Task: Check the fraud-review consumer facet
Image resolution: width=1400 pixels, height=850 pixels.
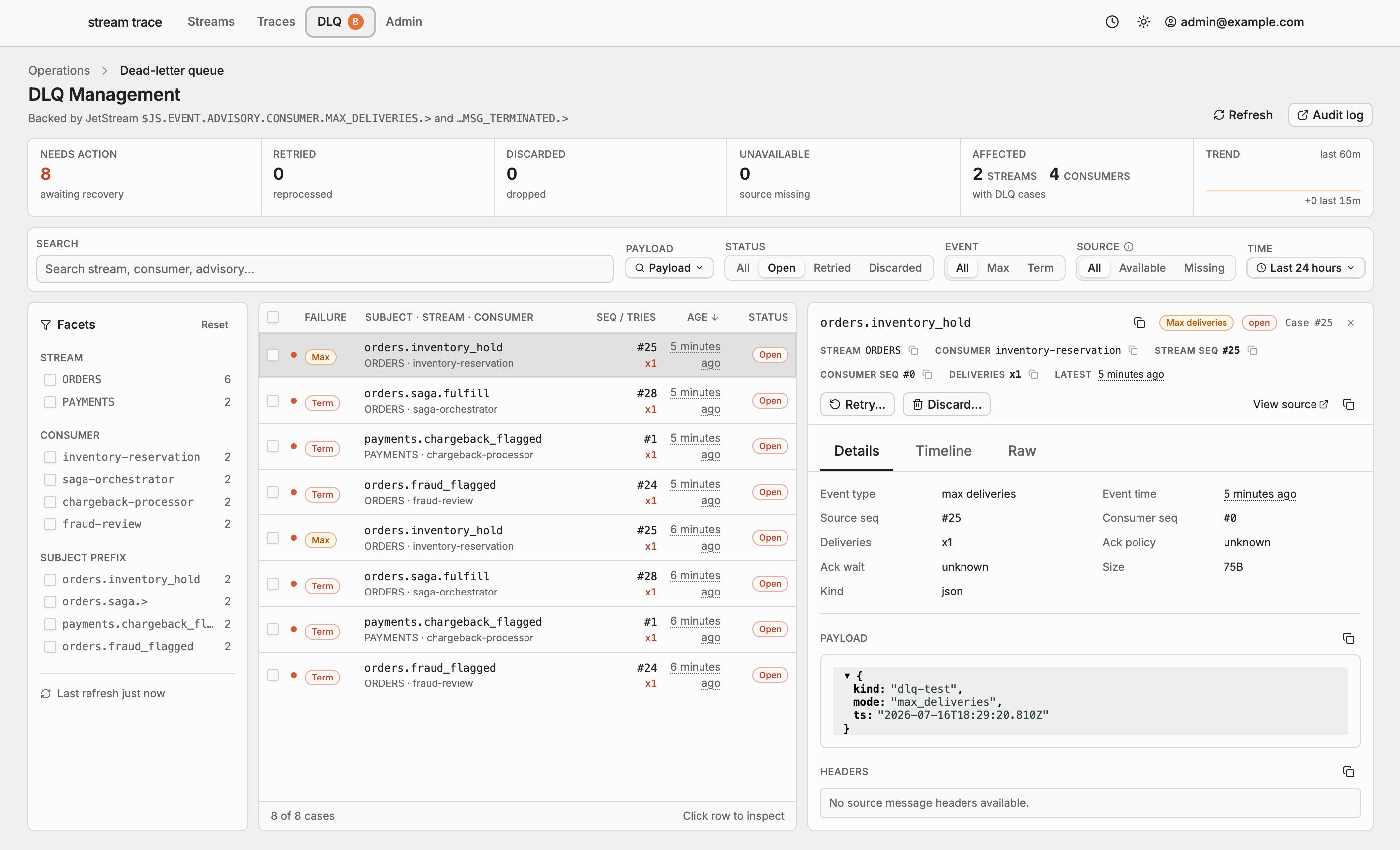Action: coord(50,524)
